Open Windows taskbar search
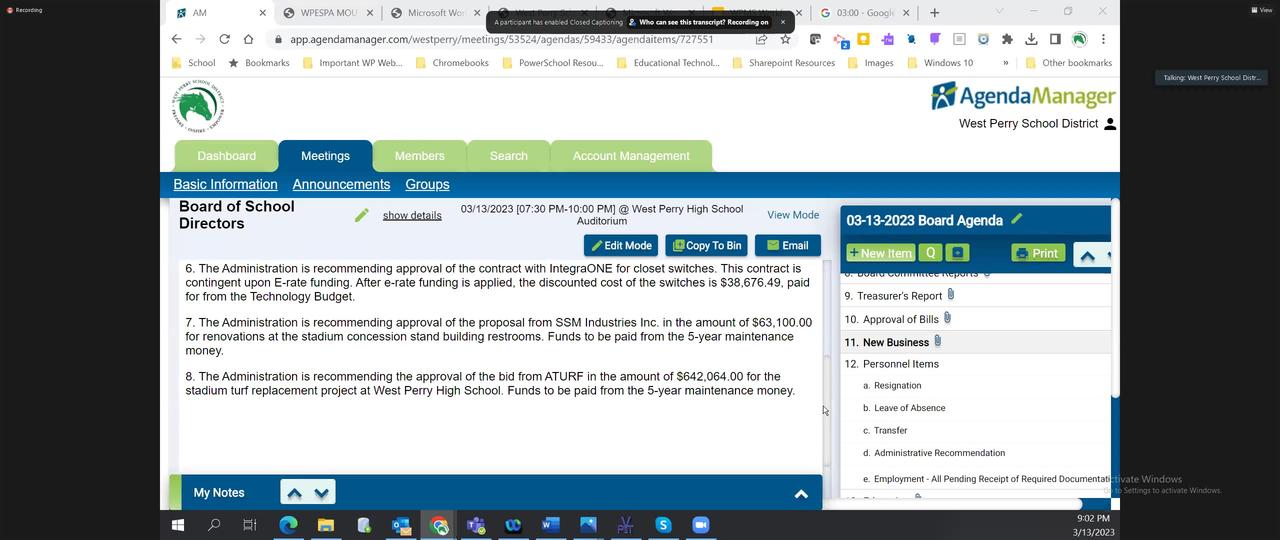Image resolution: width=1280 pixels, height=540 pixels. [213, 524]
